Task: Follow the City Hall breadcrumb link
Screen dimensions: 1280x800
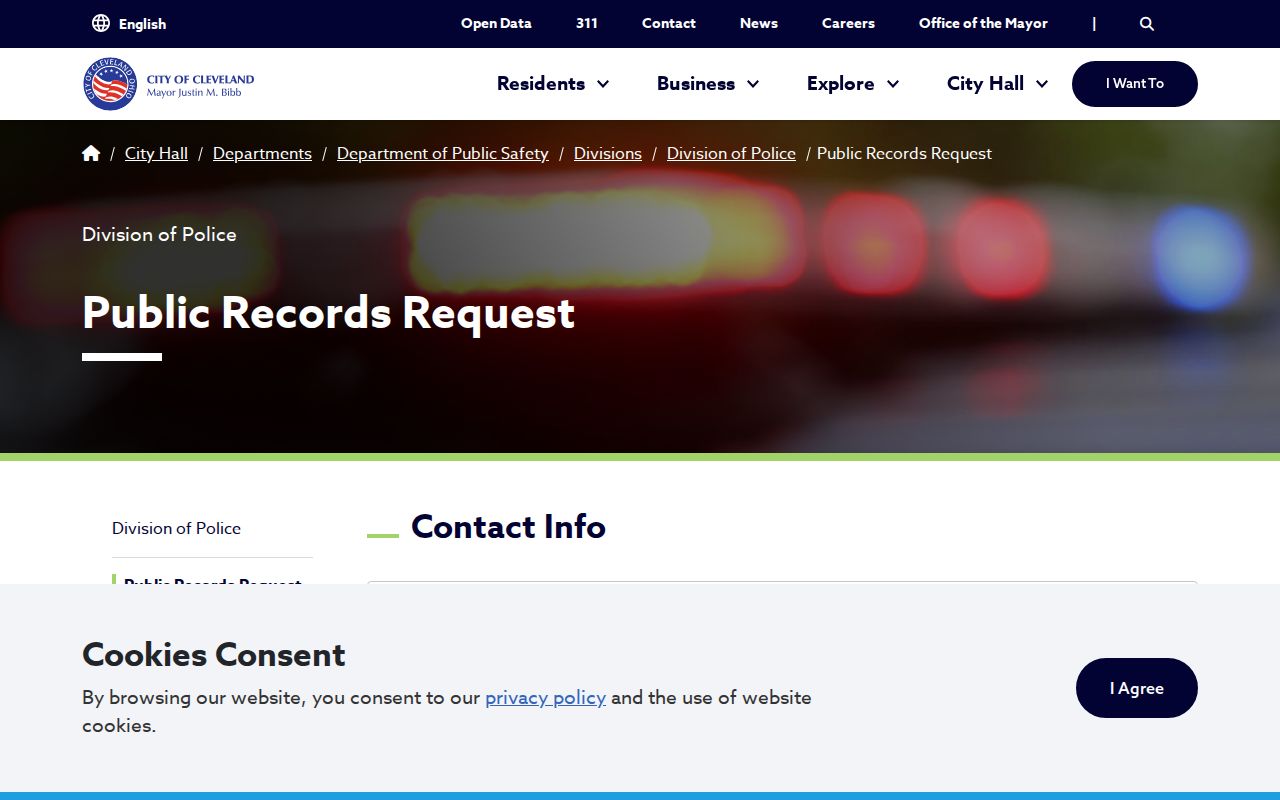Action: tap(156, 153)
